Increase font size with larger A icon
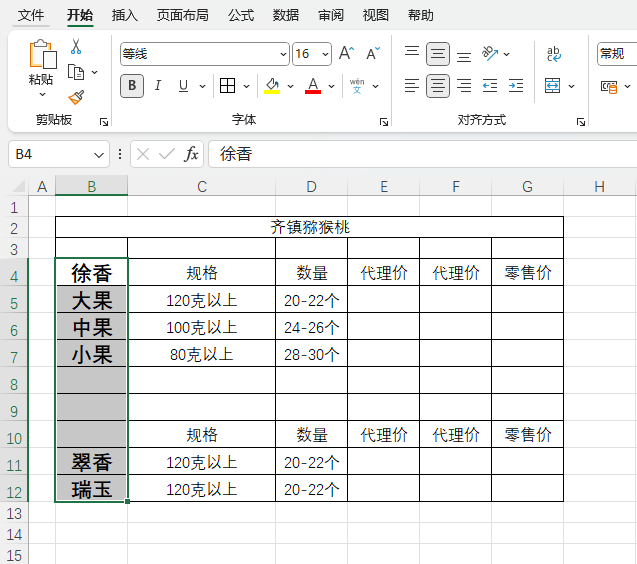Image resolution: width=637 pixels, height=564 pixels. pyautogui.click(x=347, y=53)
